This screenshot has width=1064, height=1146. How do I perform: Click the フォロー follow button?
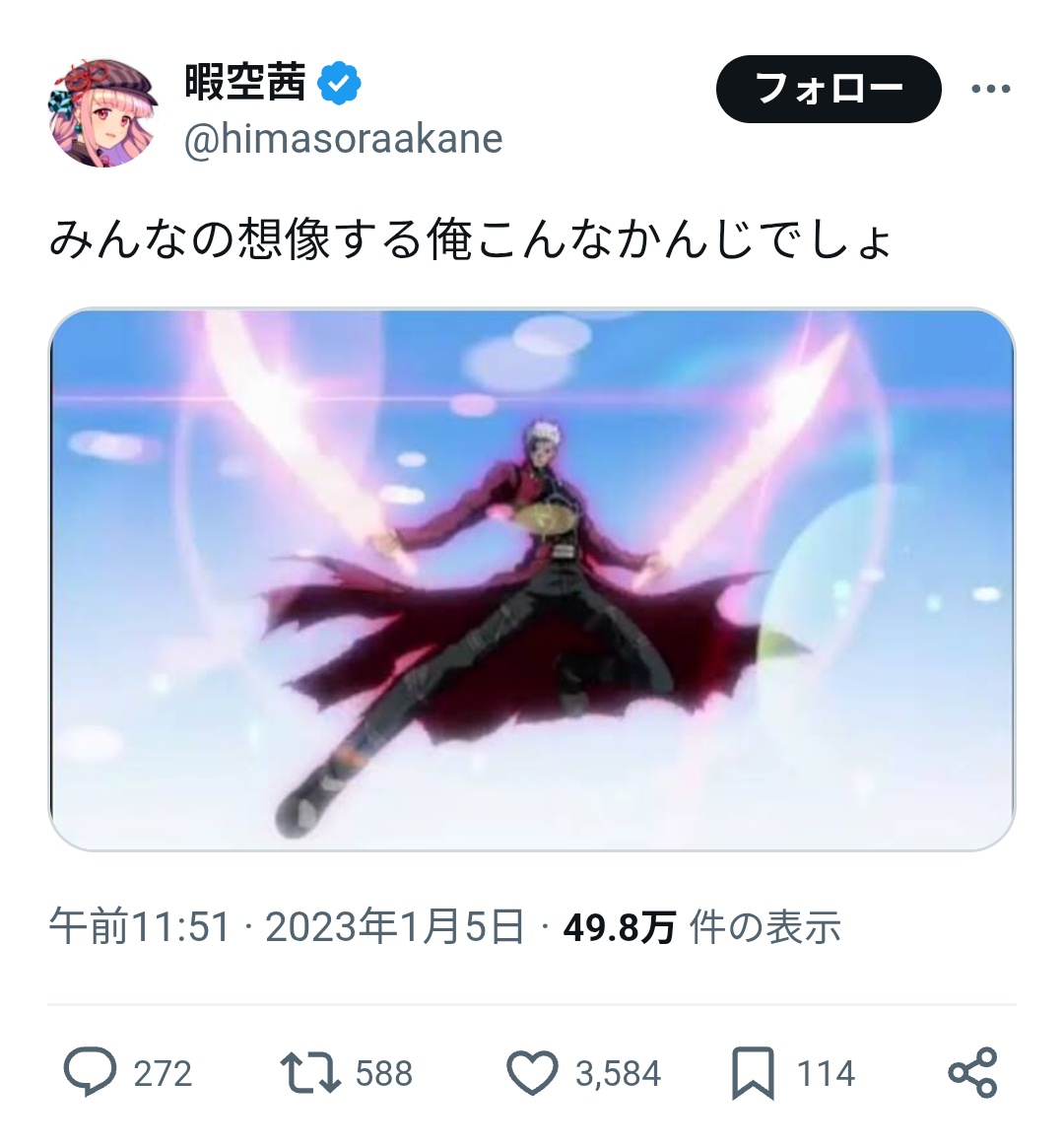(828, 89)
